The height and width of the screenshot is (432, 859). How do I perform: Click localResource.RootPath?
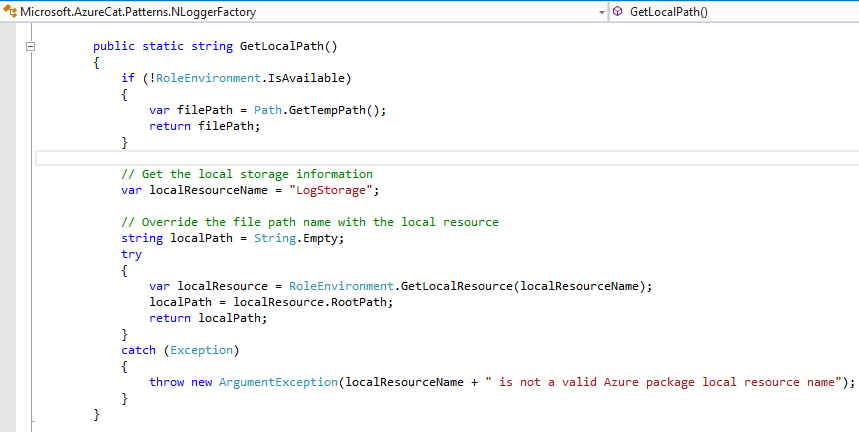tap(310, 302)
